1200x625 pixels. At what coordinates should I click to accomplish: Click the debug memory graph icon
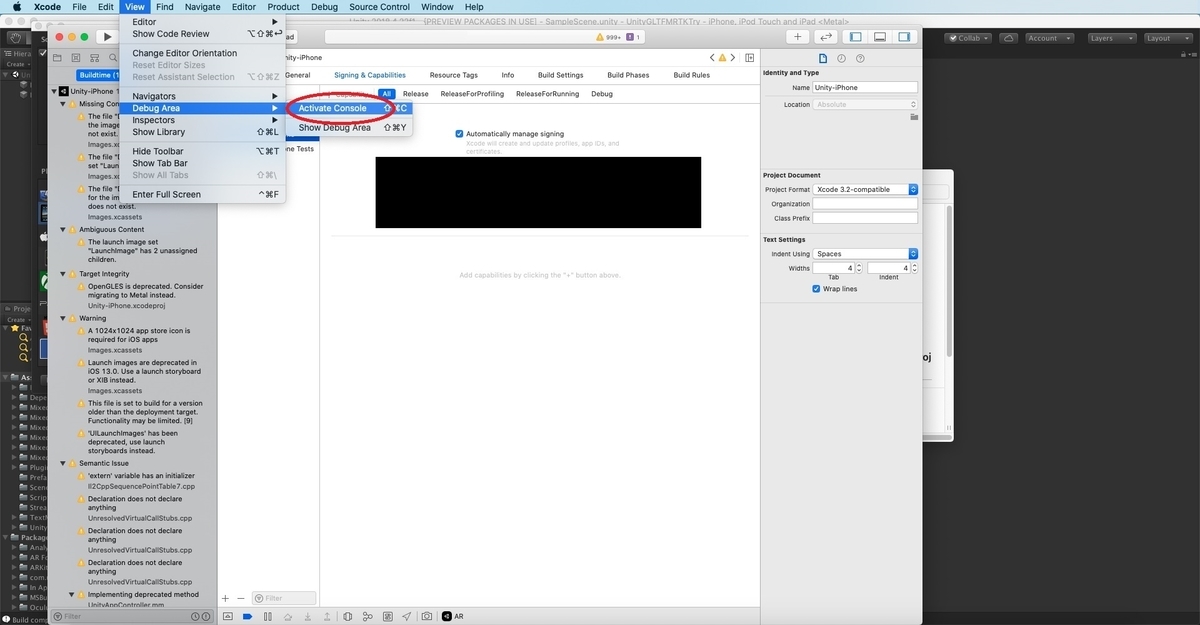[x=368, y=616]
